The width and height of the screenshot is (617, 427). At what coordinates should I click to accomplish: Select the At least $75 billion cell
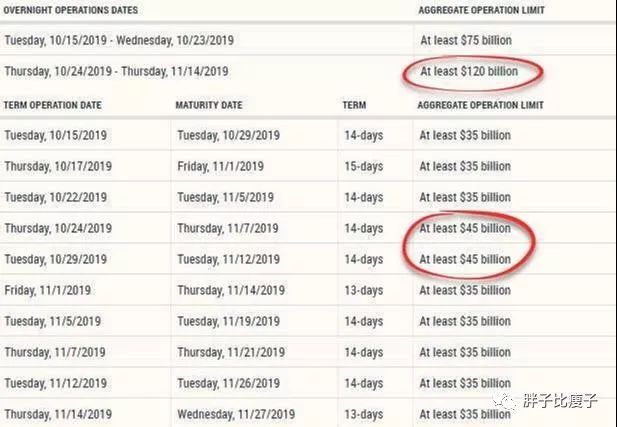[x=466, y=40]
